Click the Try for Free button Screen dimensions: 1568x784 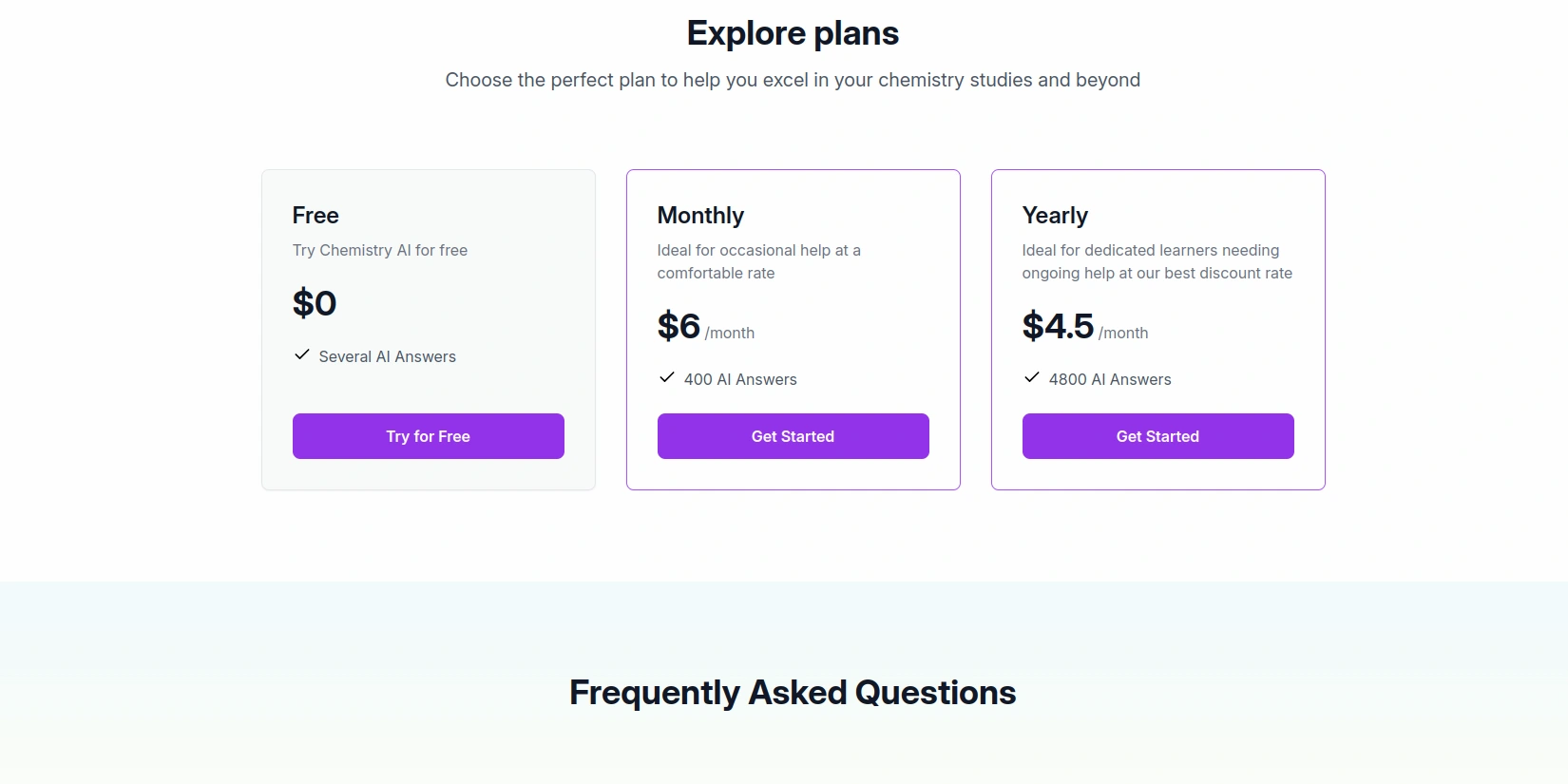pos(428,436)
